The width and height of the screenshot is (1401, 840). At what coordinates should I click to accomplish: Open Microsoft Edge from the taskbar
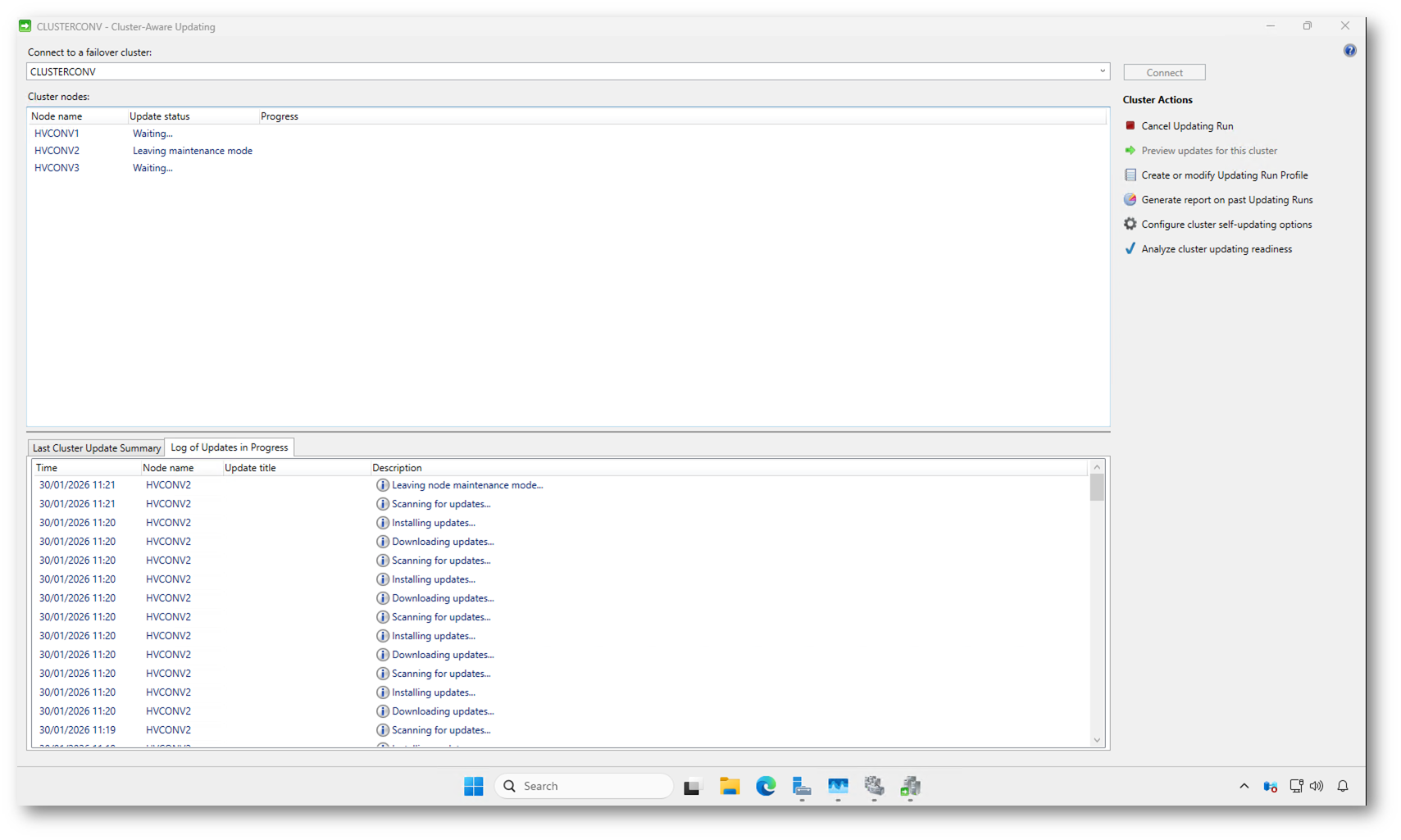pyautogui.click(x=766, y=786)
